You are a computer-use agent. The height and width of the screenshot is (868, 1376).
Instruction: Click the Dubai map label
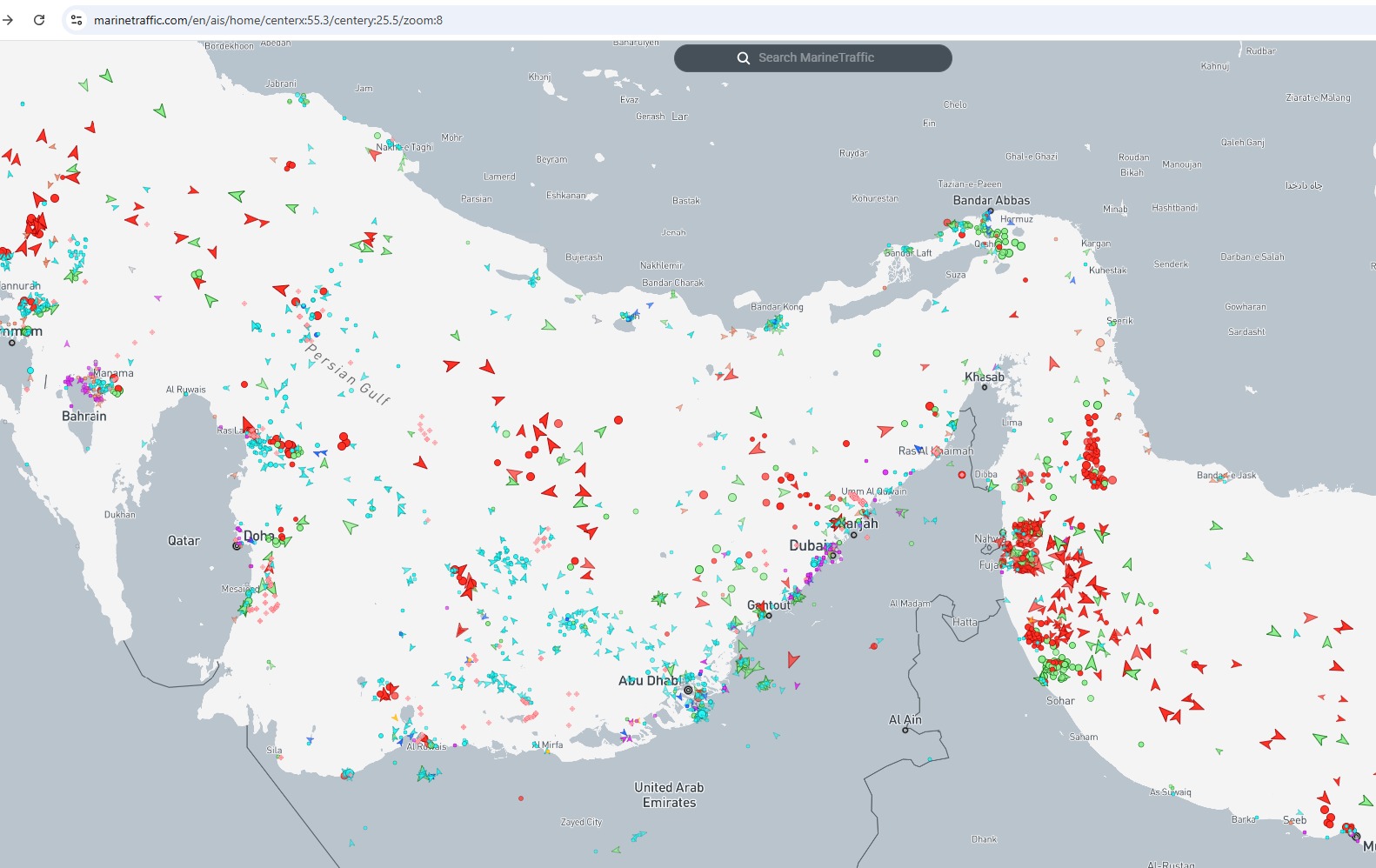click(x=807, y=545)
